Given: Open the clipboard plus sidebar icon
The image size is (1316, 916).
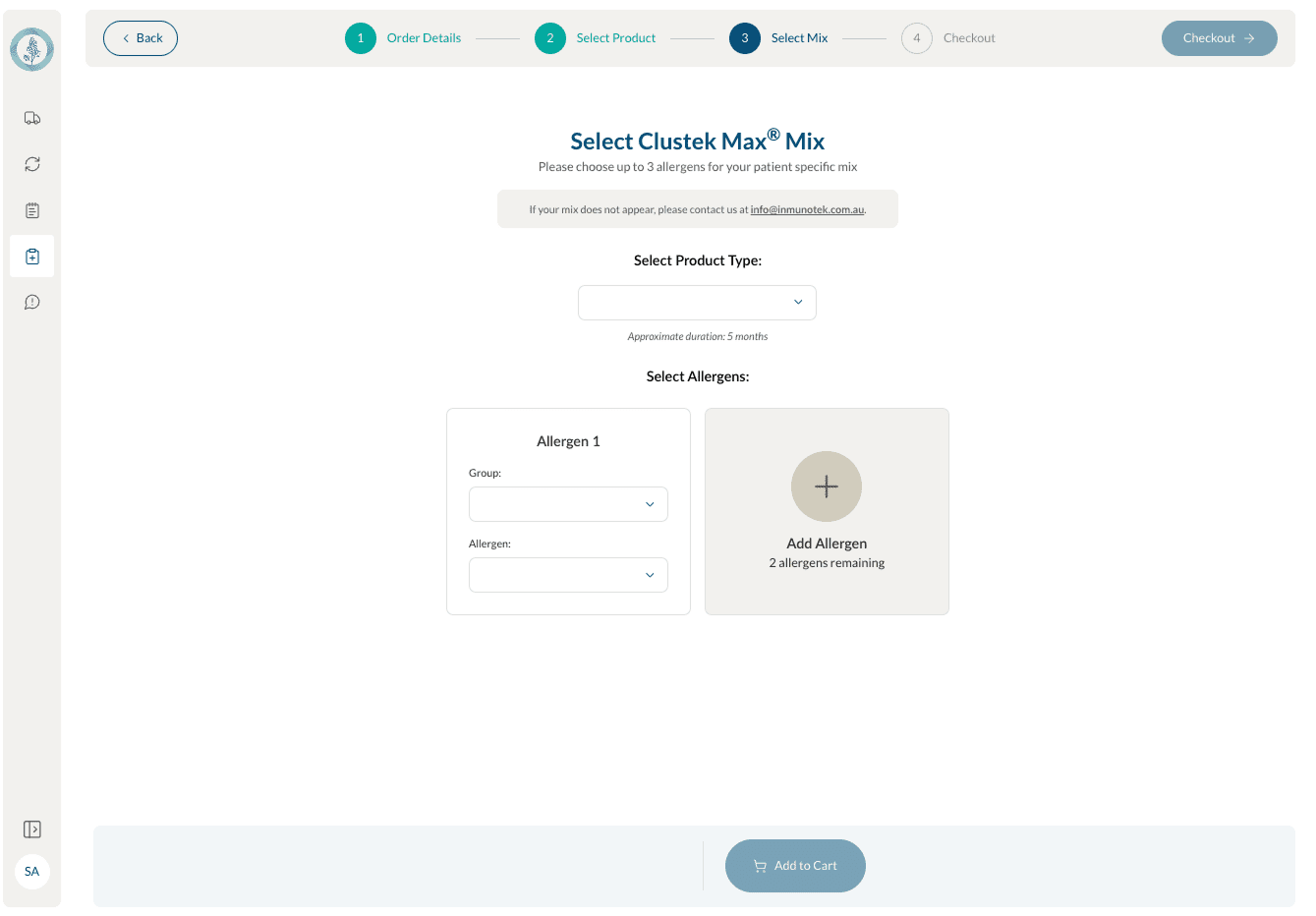Looking at the screenshot, I should 32,257.
